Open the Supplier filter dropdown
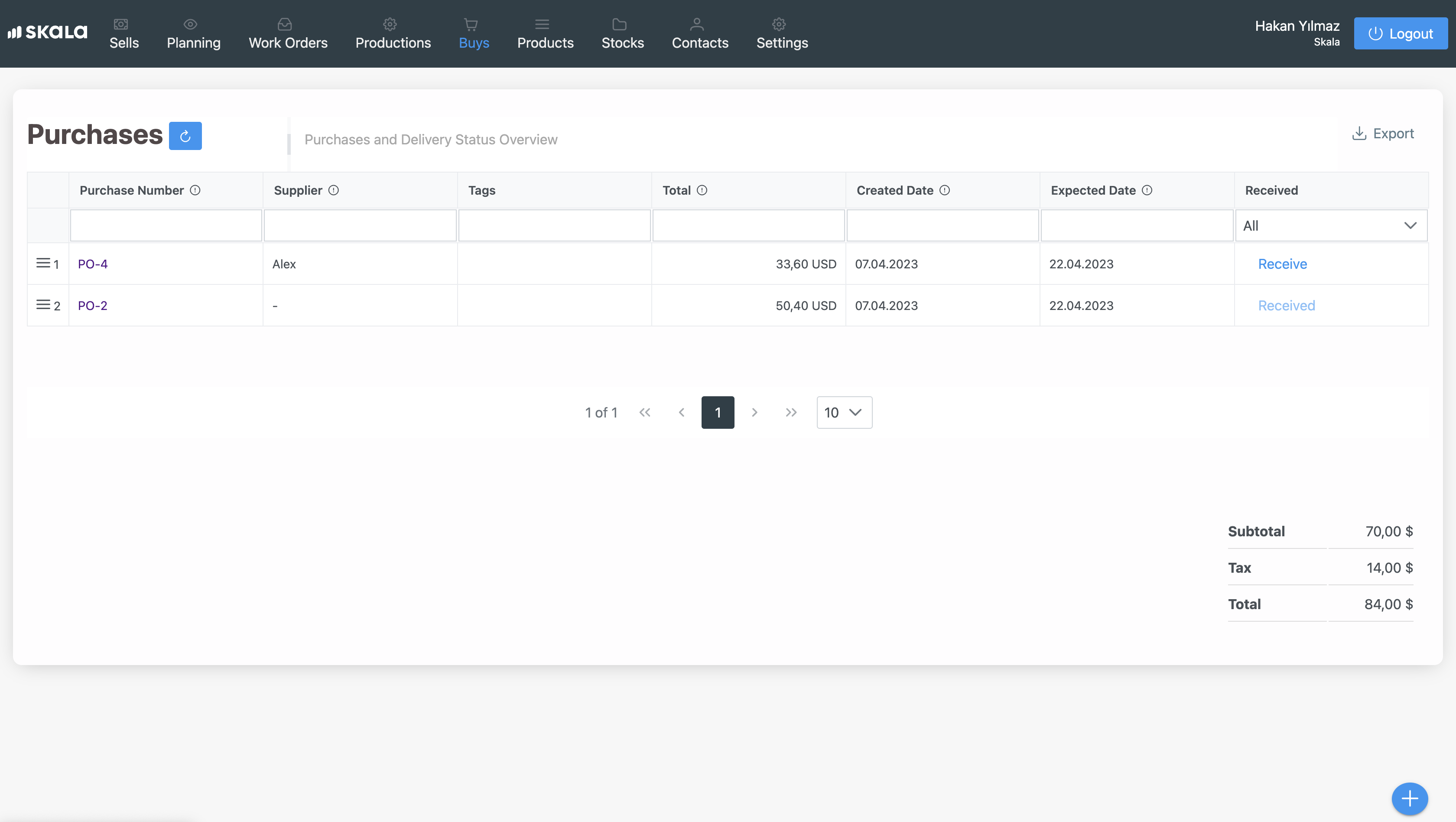This screenshot has width=1456, height=822. click(x=360, y=225)
